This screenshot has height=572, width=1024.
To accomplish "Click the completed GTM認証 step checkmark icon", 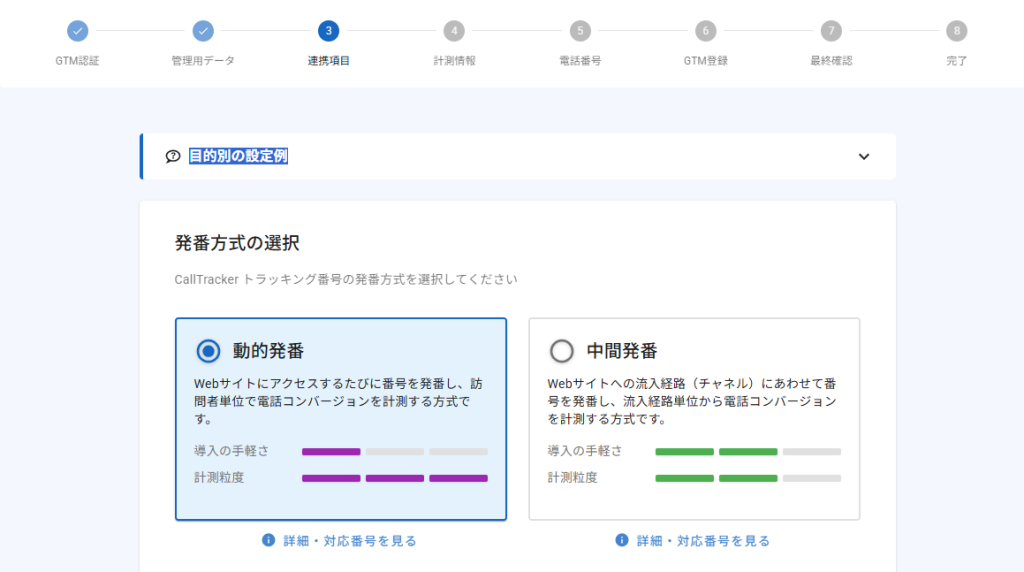I will pos(77,31).
